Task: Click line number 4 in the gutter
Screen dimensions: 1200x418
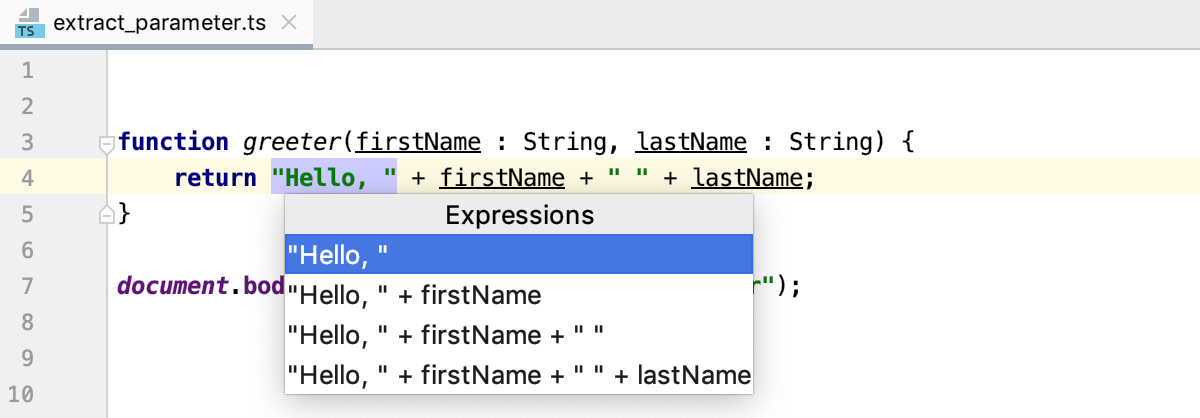Action: pos(27,179)
